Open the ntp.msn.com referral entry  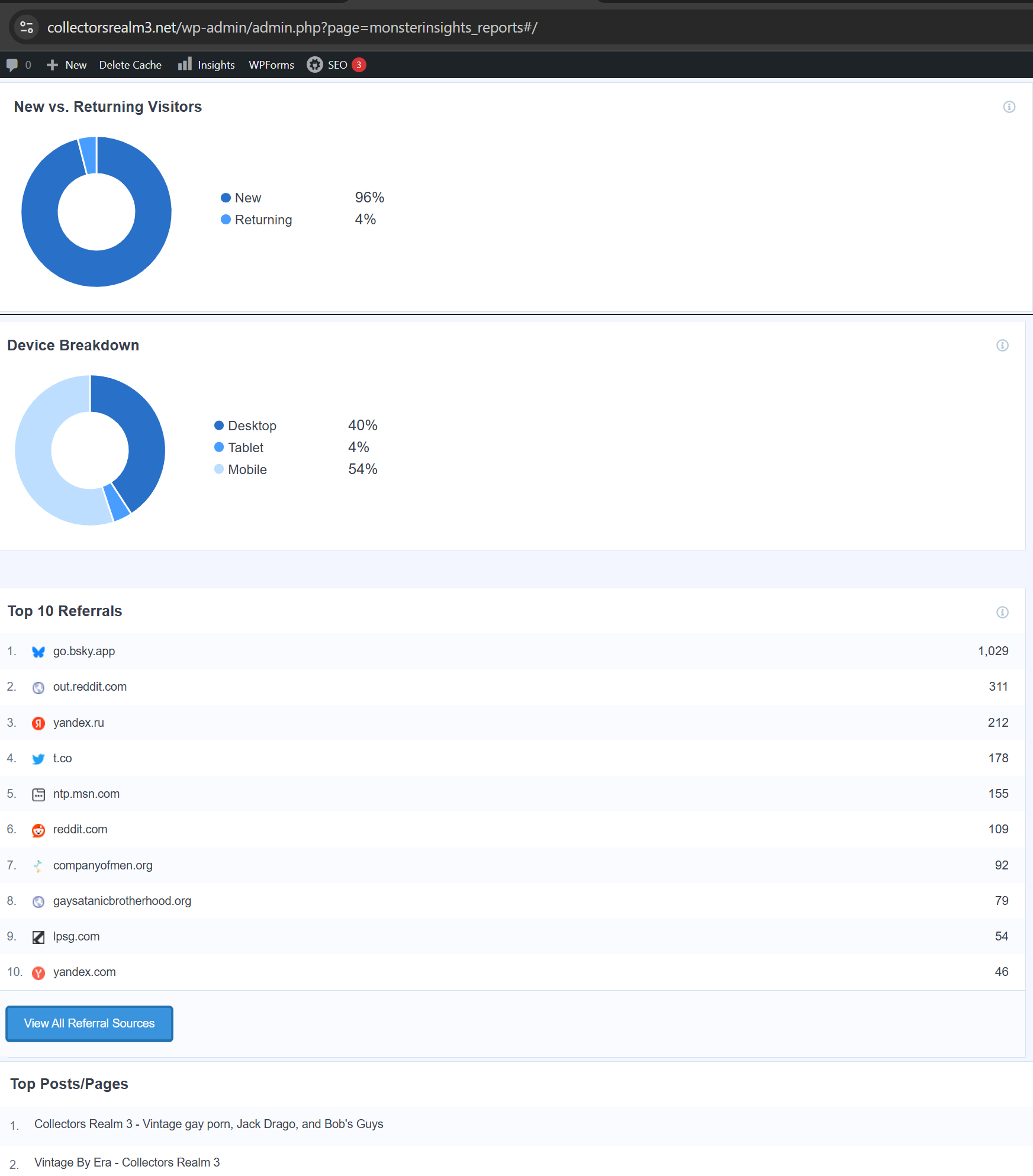[x=513, y=794]
